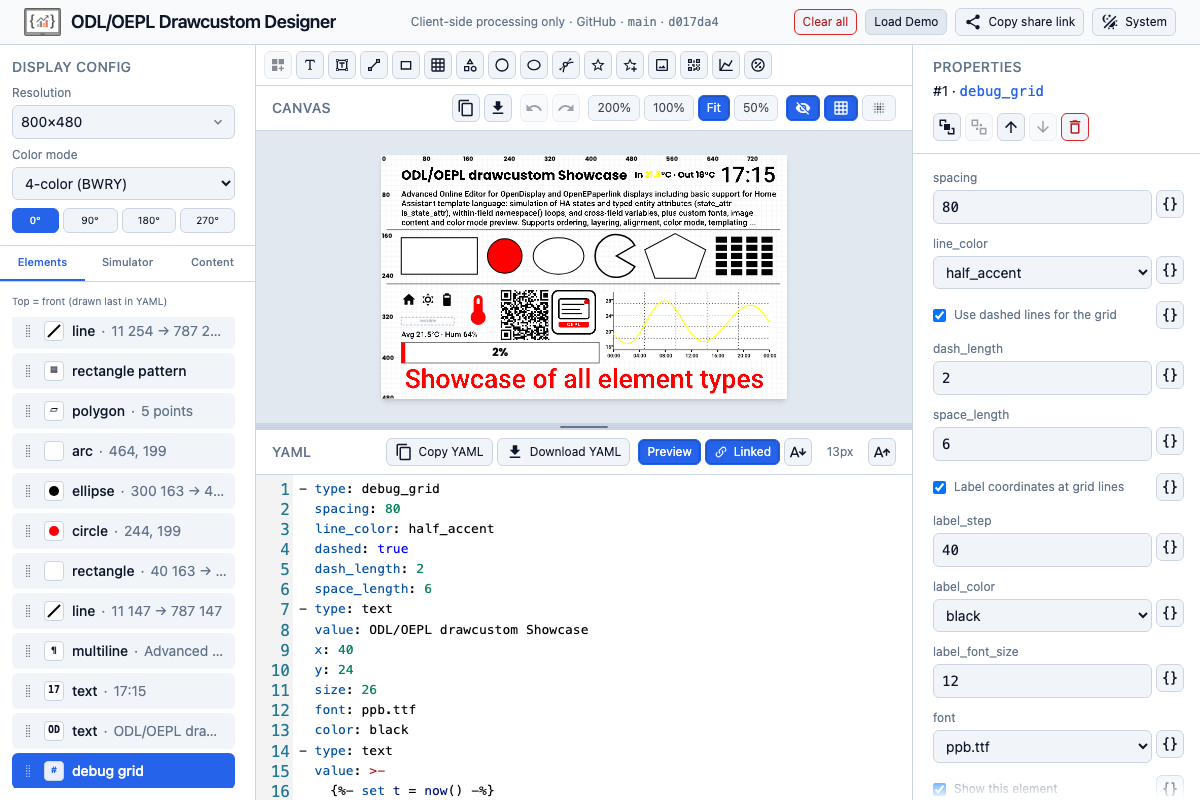Image resolution: width=1200 pixels, height=800 pixels.
Task: Select the red circle element row
Action: (x=123, y=531)
